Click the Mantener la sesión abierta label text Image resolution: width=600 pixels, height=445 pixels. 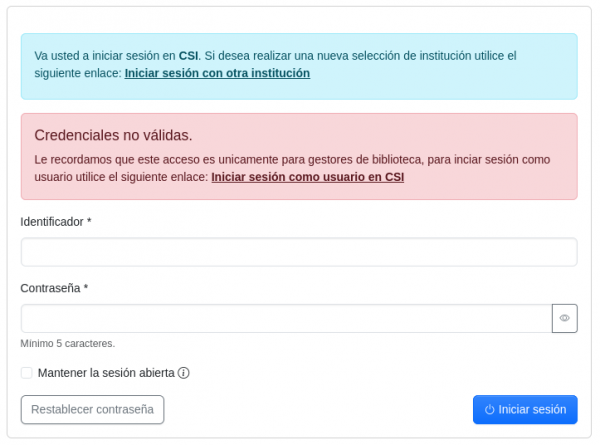click(106, 373)
